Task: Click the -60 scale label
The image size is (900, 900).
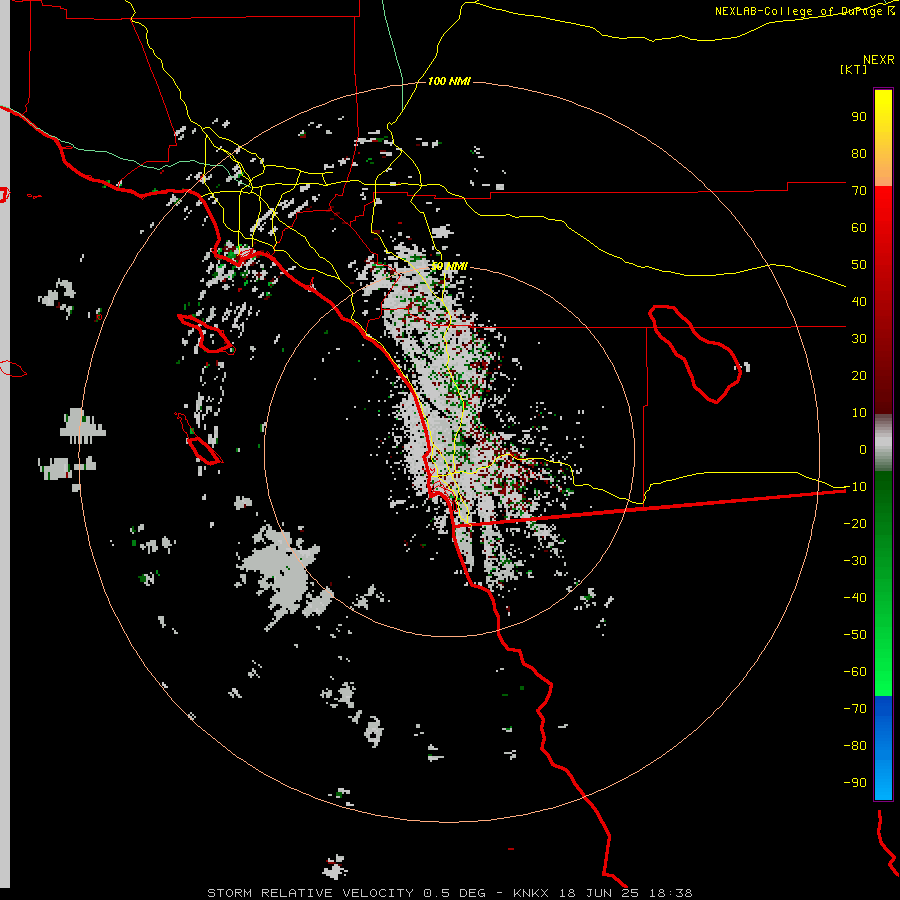Action: (855, 672)
